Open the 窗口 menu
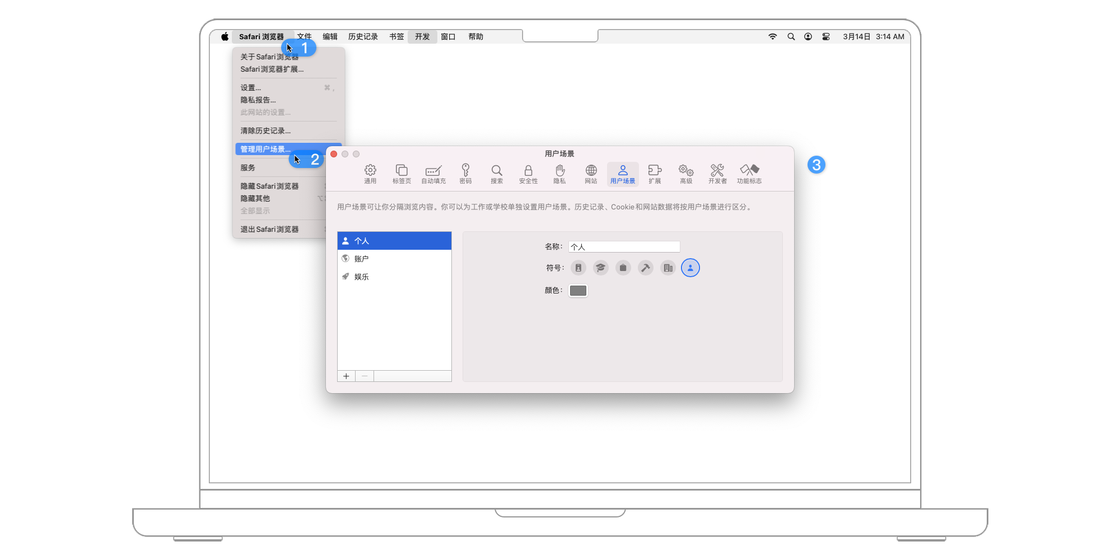The image size is (1120, 560). click(x=448, y=36)
